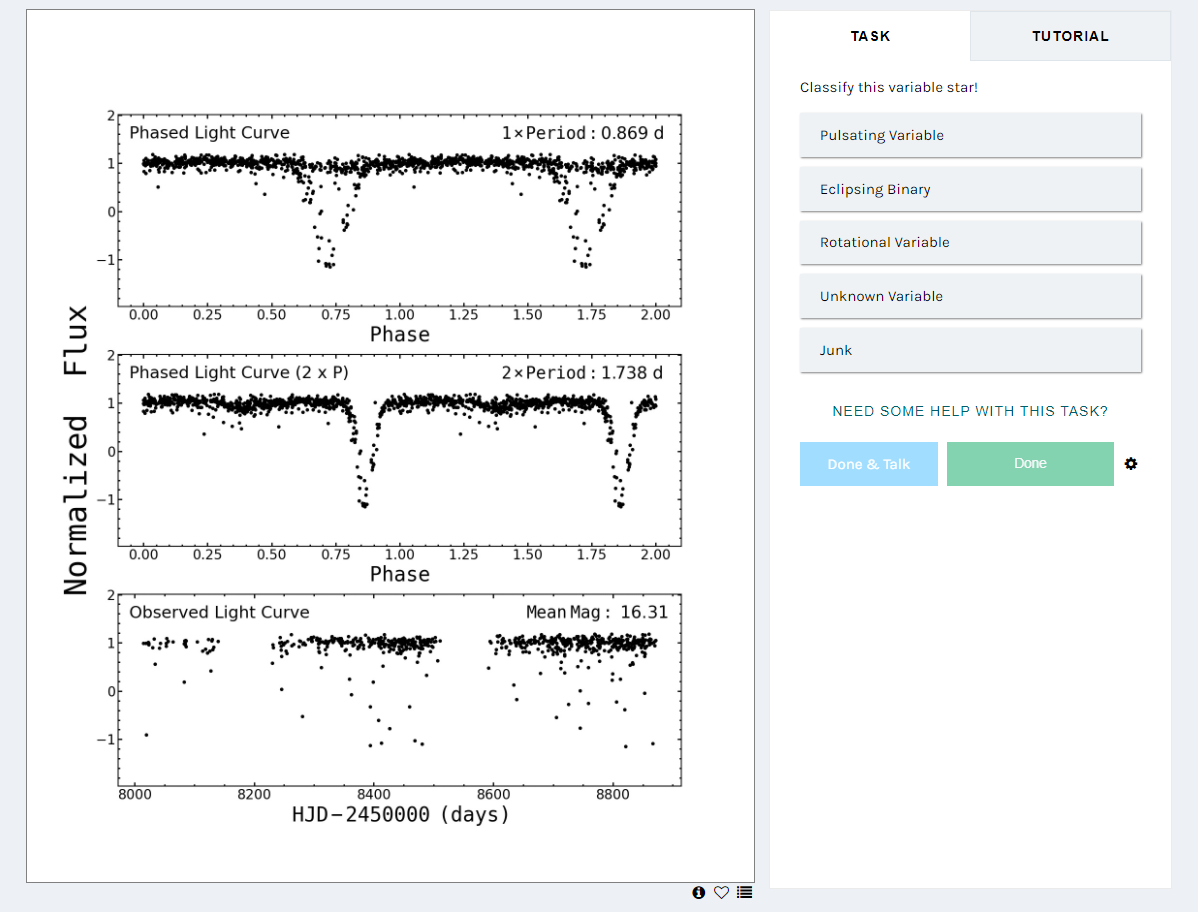Mark this light curve as Junk
The width and height of the screenshot is (1198, 912).
(970, 351)
